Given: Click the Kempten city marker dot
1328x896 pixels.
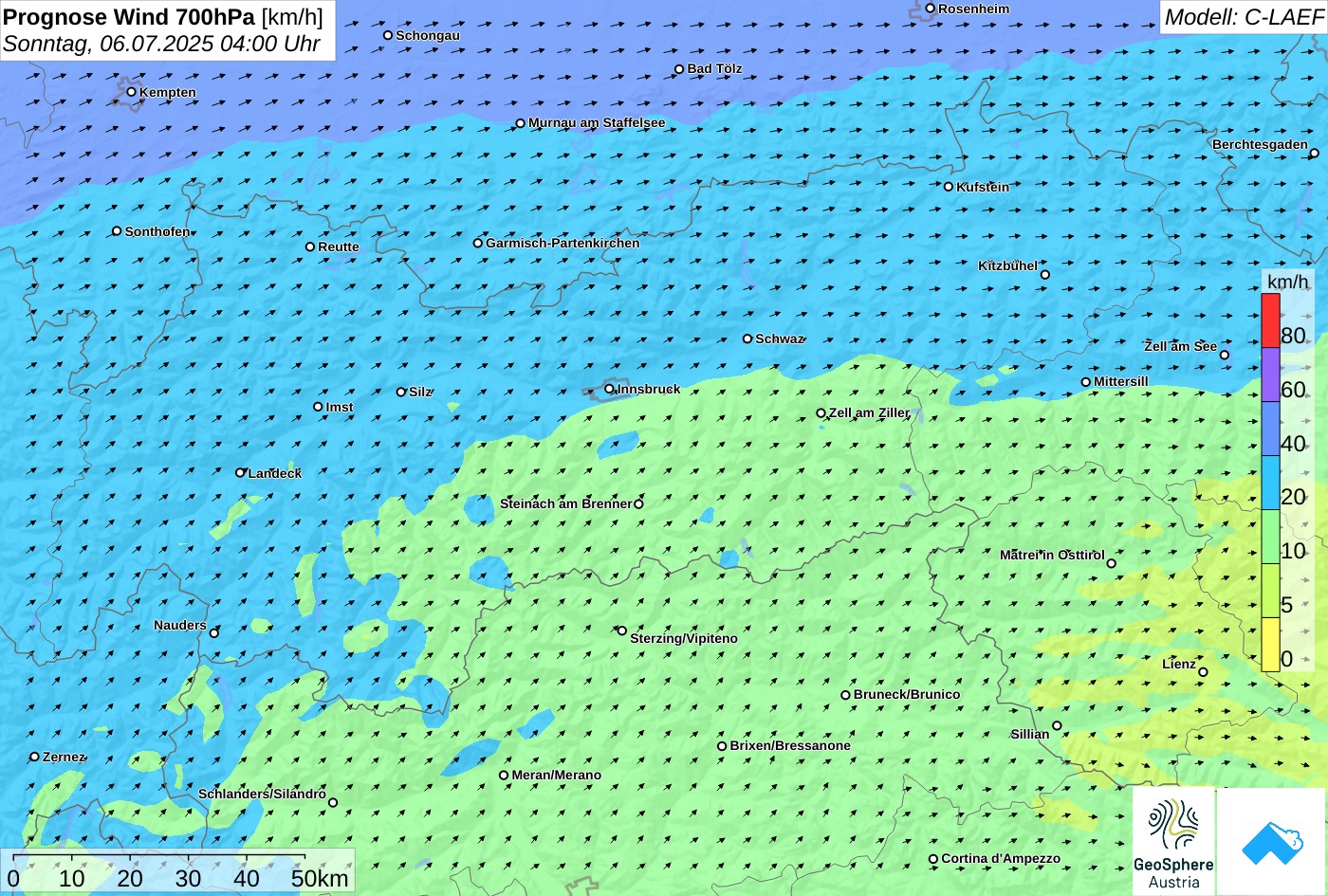Looking at the screenshot, I should [x=132, y=92].
